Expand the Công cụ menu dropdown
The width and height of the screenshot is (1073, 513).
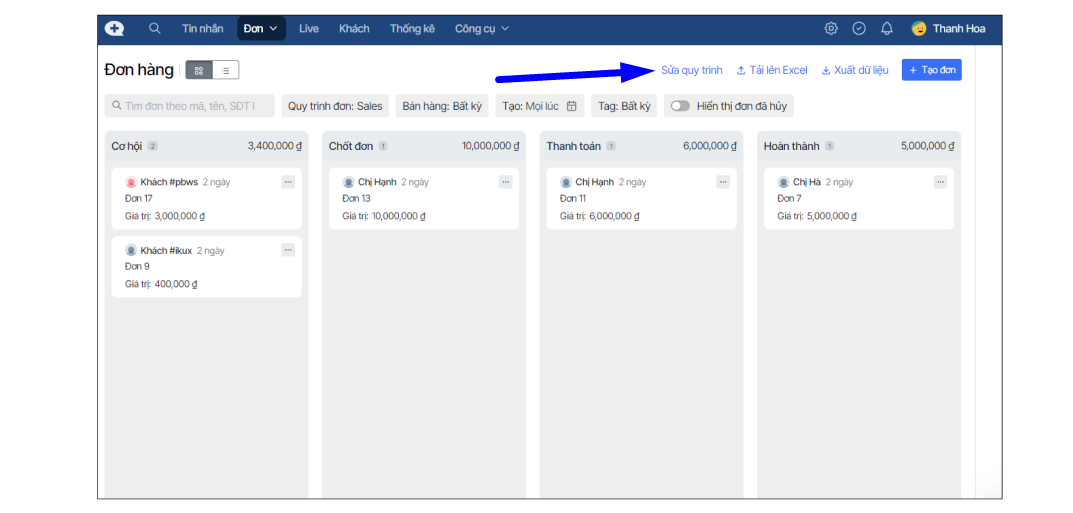tap(482, 28)
